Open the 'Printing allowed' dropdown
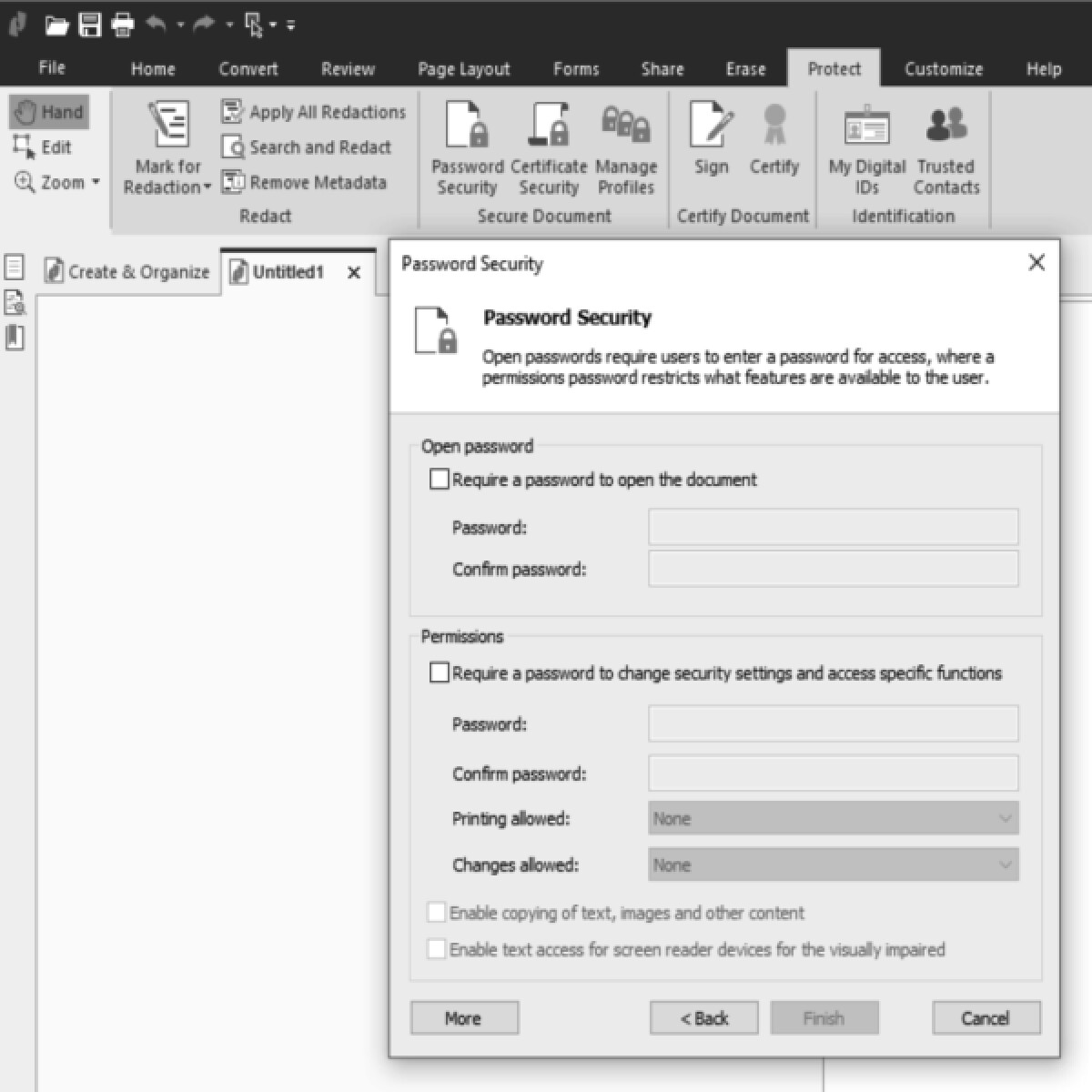The width and height of the screenshot is (1092, 1092). pos(831,818)
